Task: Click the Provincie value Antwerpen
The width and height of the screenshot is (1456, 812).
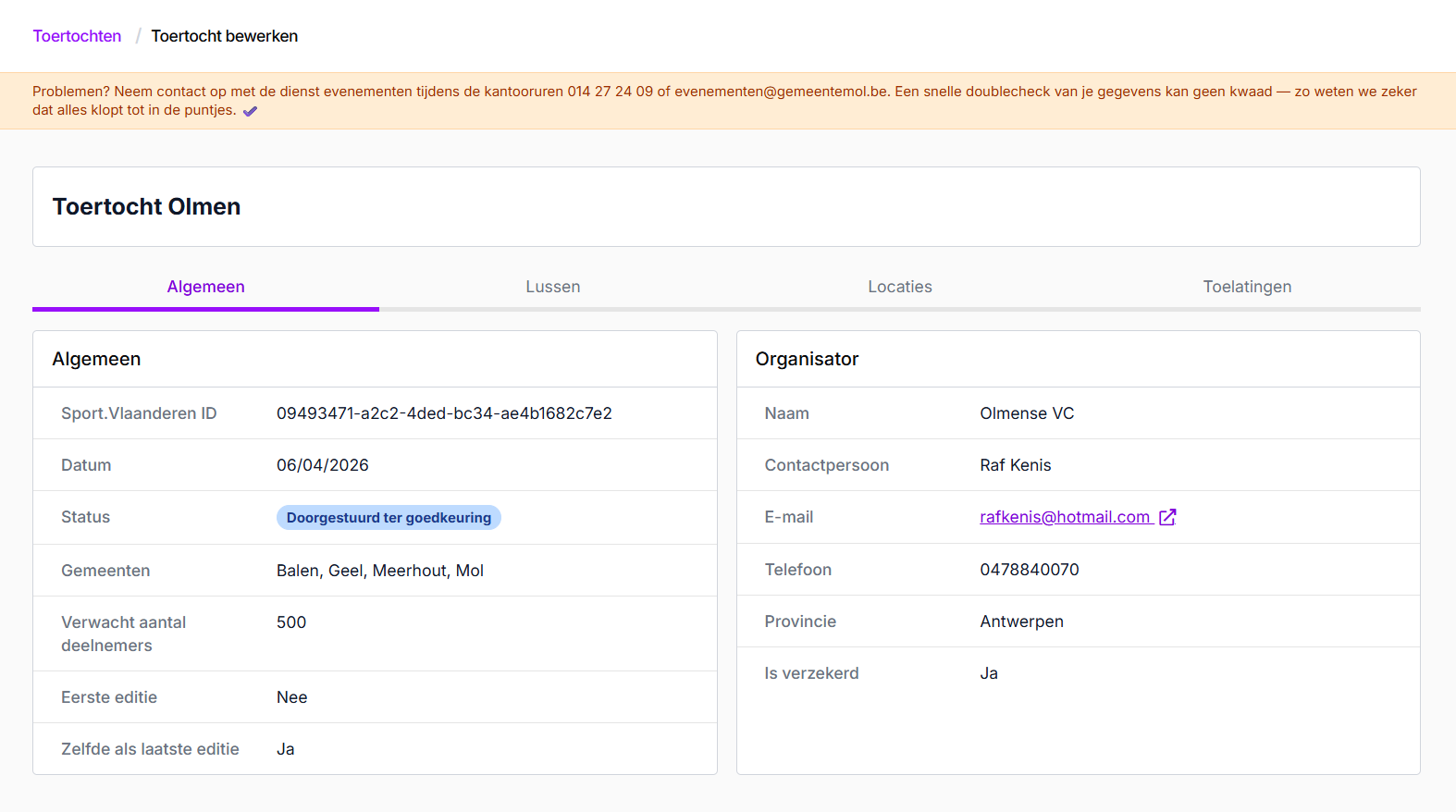Action: pyautogui.click(x=1021, y=621)
